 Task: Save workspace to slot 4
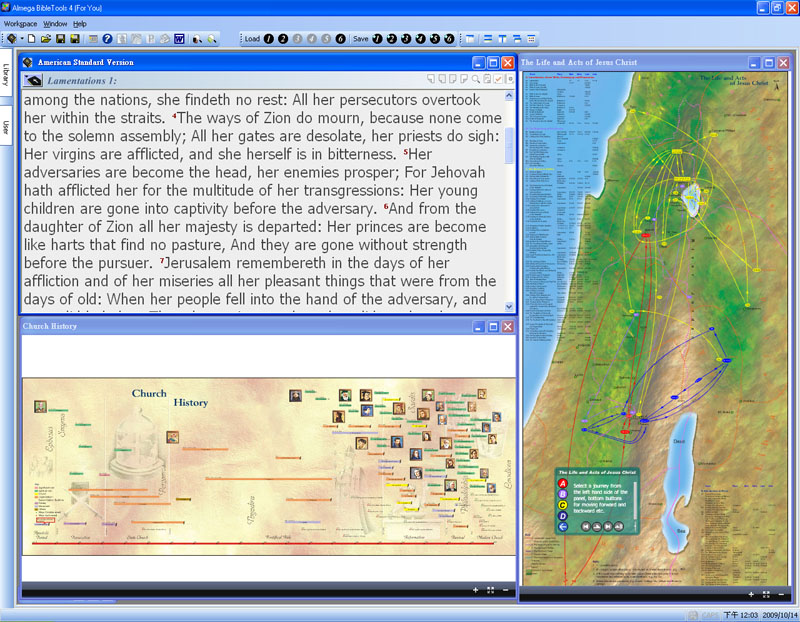pos(420,39)
